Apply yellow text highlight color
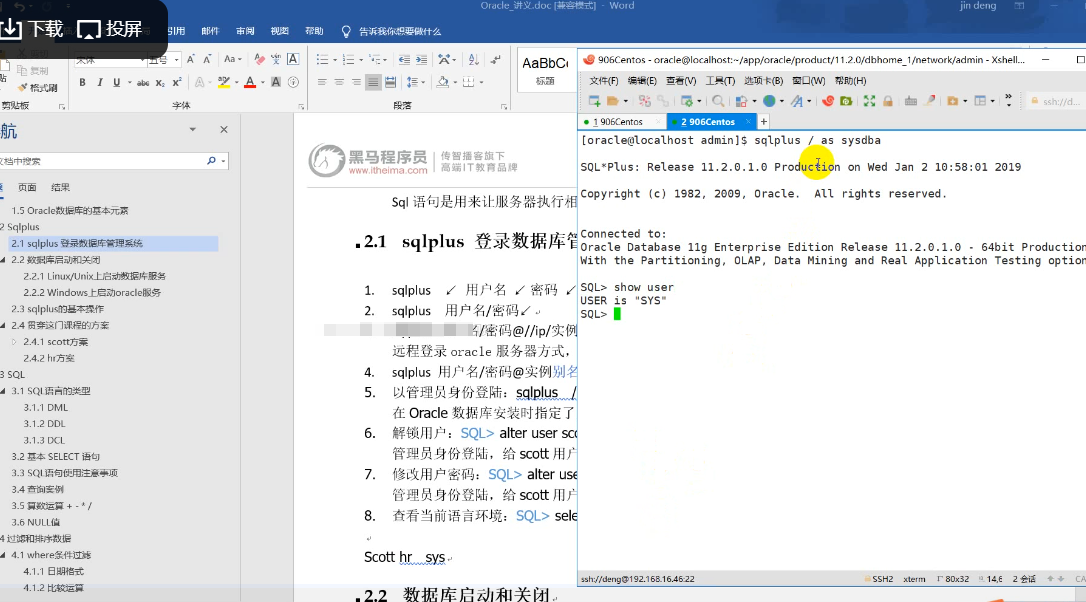Screen dimensions: 1086x602 pyautogui.click(x=224, y=82)
